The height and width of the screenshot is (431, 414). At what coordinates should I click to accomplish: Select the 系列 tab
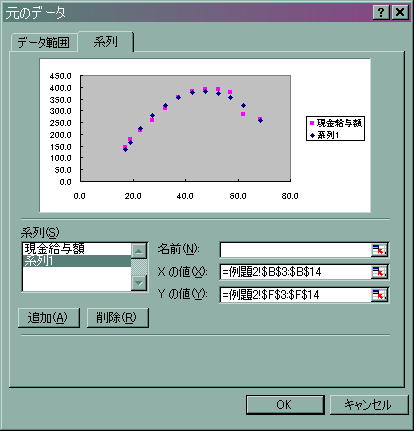click(106, 42)
